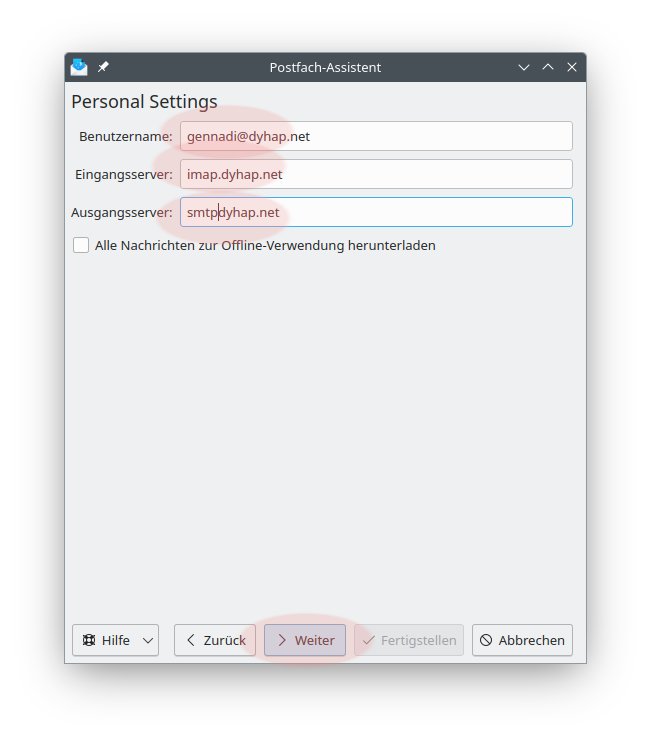Viewport: 651px width, 740px height.
Task: Click the Benutzername label
Action: click(125, 136)
